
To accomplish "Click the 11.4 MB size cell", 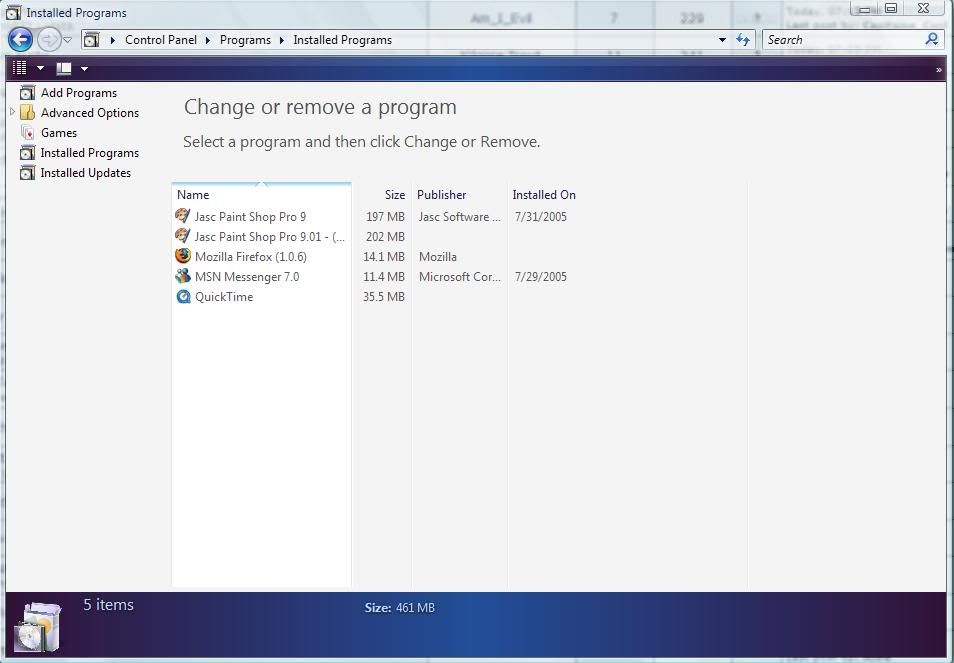I will click(x=384, y=277).
